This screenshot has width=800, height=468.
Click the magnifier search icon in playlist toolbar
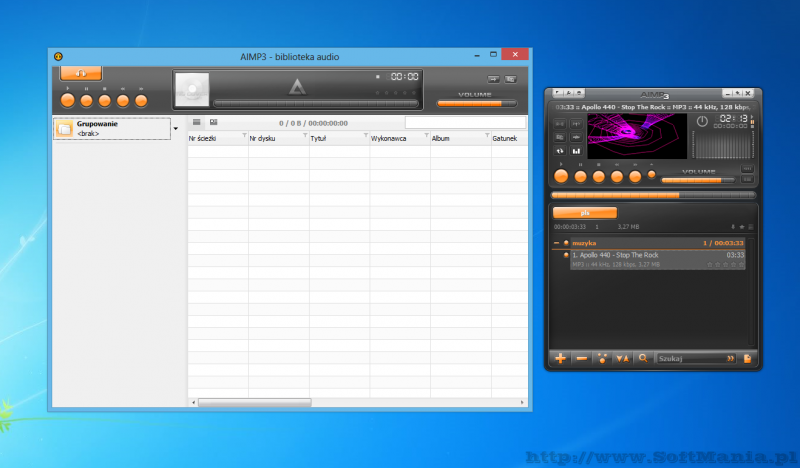(x=642, y=358)
